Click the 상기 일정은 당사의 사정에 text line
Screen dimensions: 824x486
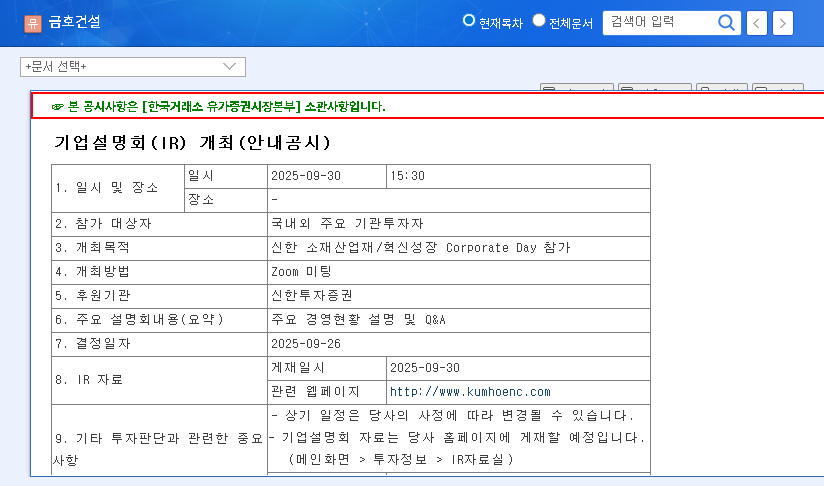point(452,416)
